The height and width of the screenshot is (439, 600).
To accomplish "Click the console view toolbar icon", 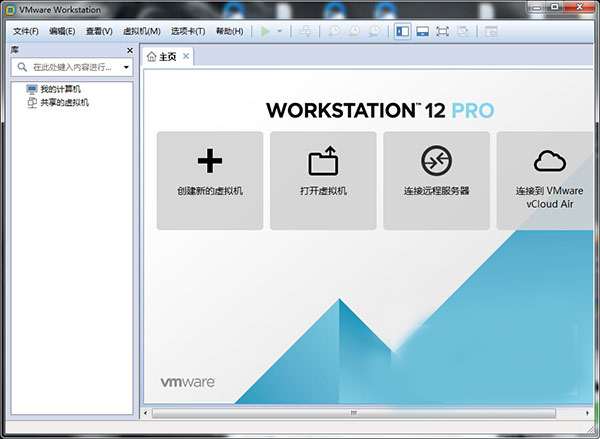I will [x=491, y=31].
